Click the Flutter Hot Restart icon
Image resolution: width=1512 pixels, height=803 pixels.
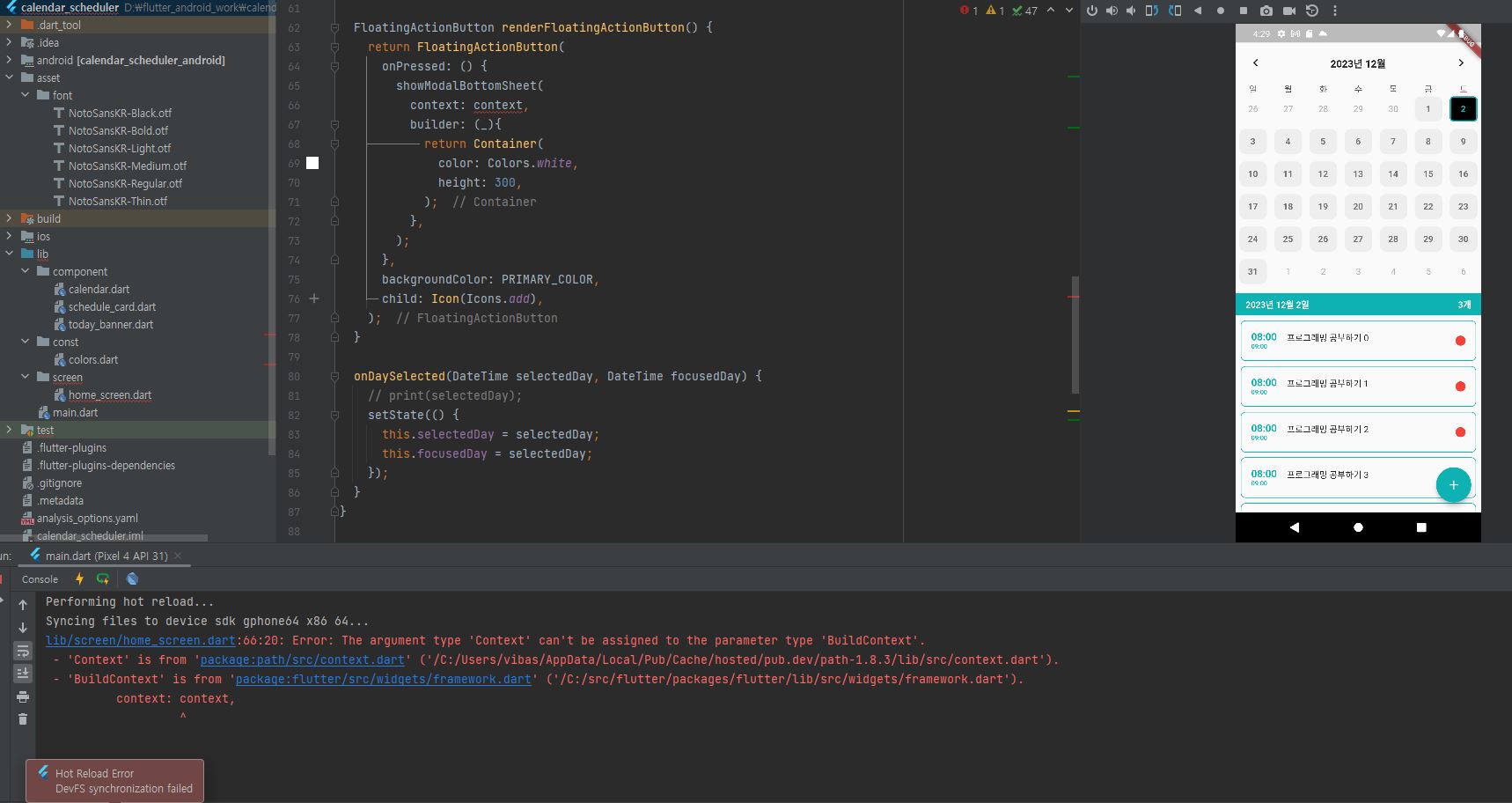(103, 578)
